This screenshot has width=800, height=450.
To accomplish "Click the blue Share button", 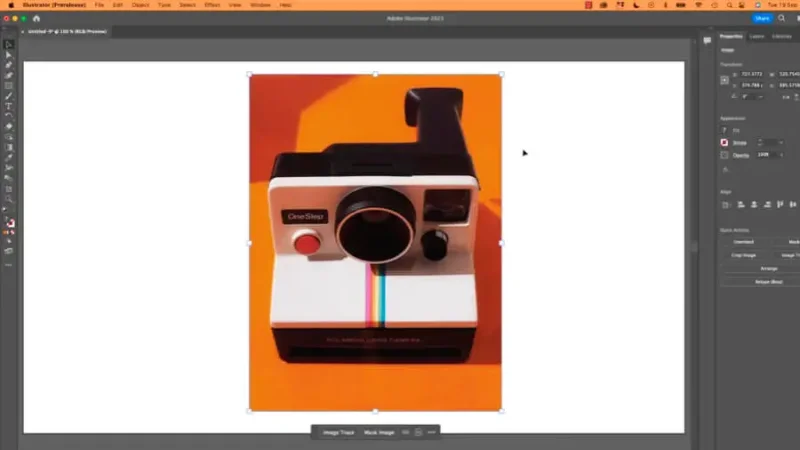I will coord(762,18).
